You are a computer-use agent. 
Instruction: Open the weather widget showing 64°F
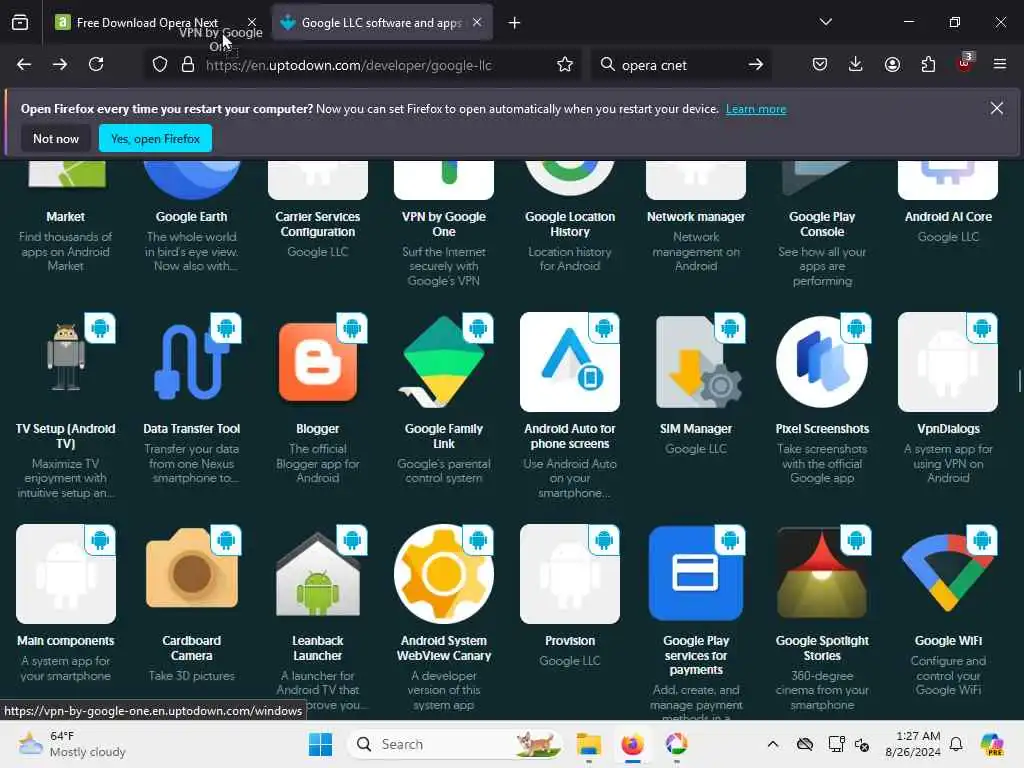point(72,744)
